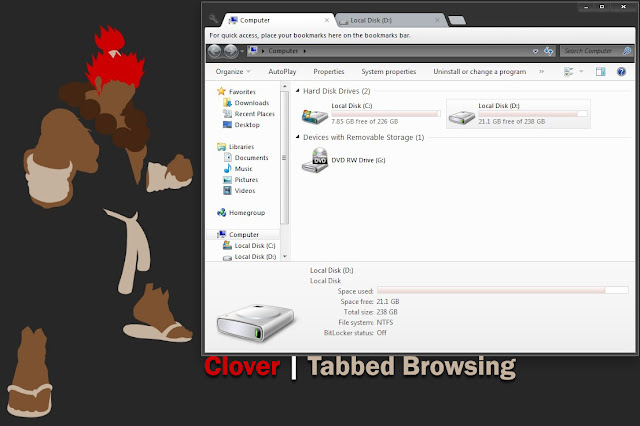Select Homegroup in the sidebar
This screenshot has width=640, height=426.
click(x=241, y=213)
